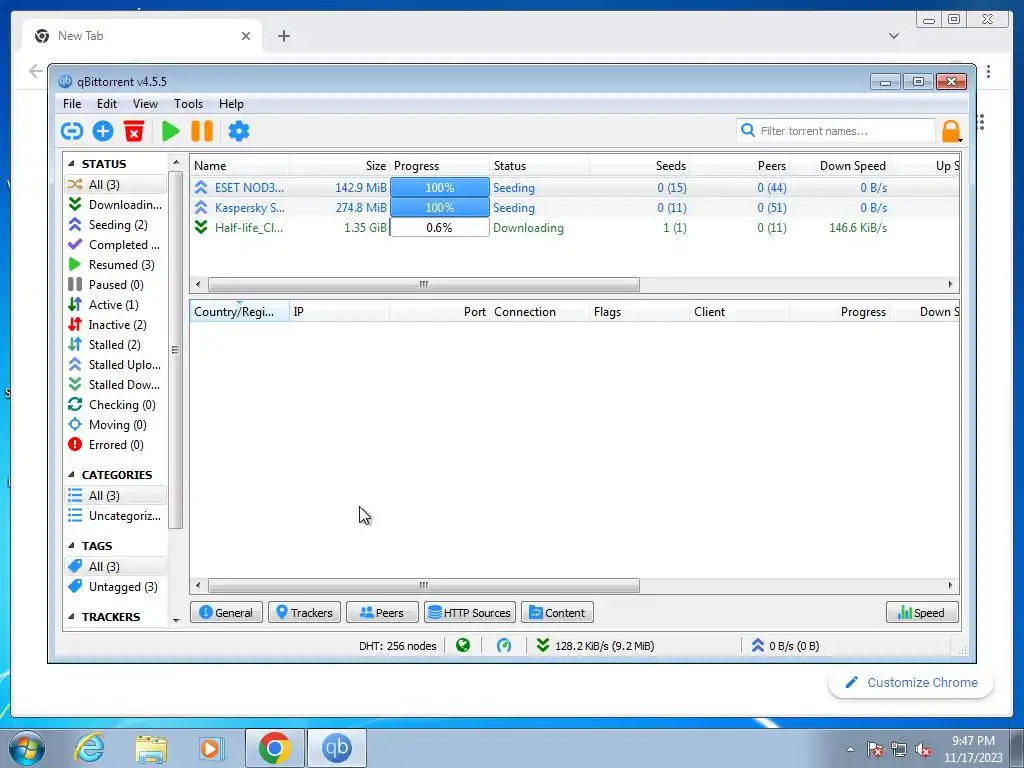1024x768 pixels.
Task: Sort torrents by the Name column header
Action: pos(240,166)
